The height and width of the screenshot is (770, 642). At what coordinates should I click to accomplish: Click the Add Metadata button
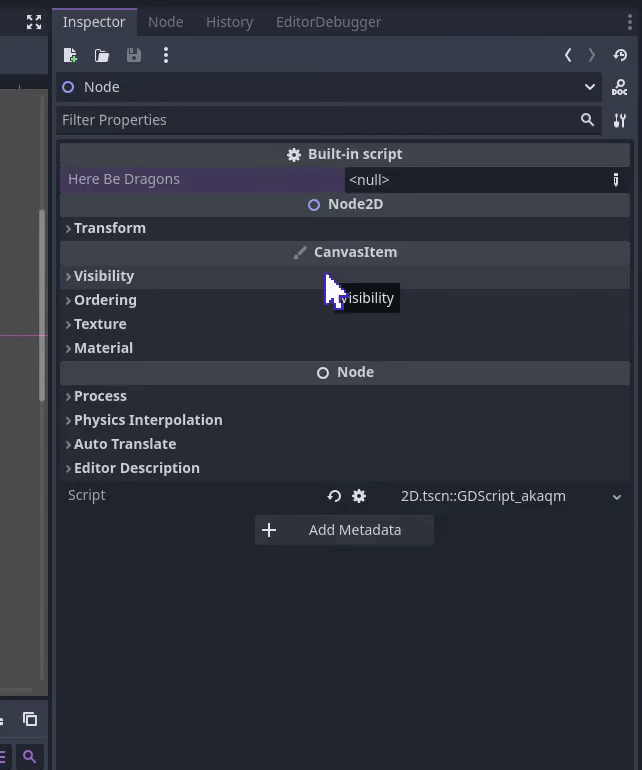(x=344, y=530)
